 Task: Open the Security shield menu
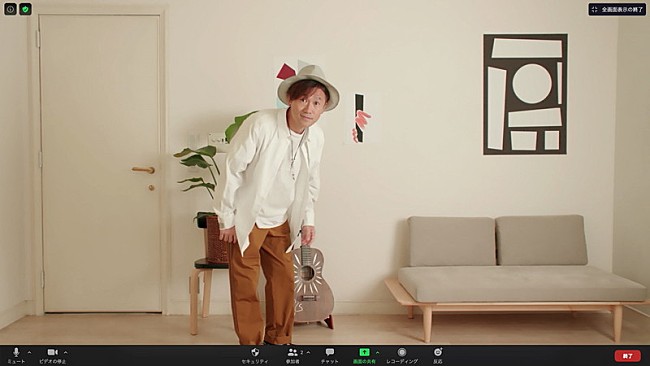click(255, 356)
